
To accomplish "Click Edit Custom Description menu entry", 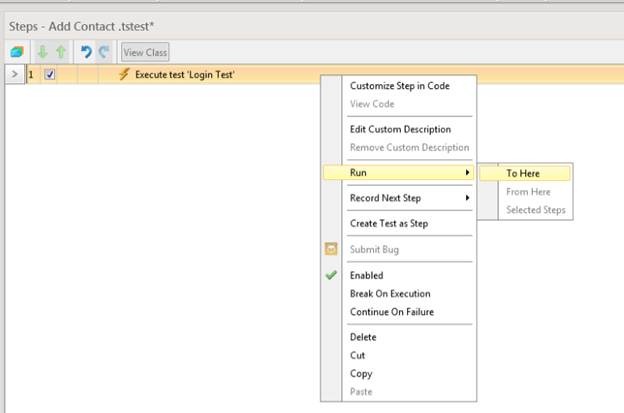I will click(400, 129).
